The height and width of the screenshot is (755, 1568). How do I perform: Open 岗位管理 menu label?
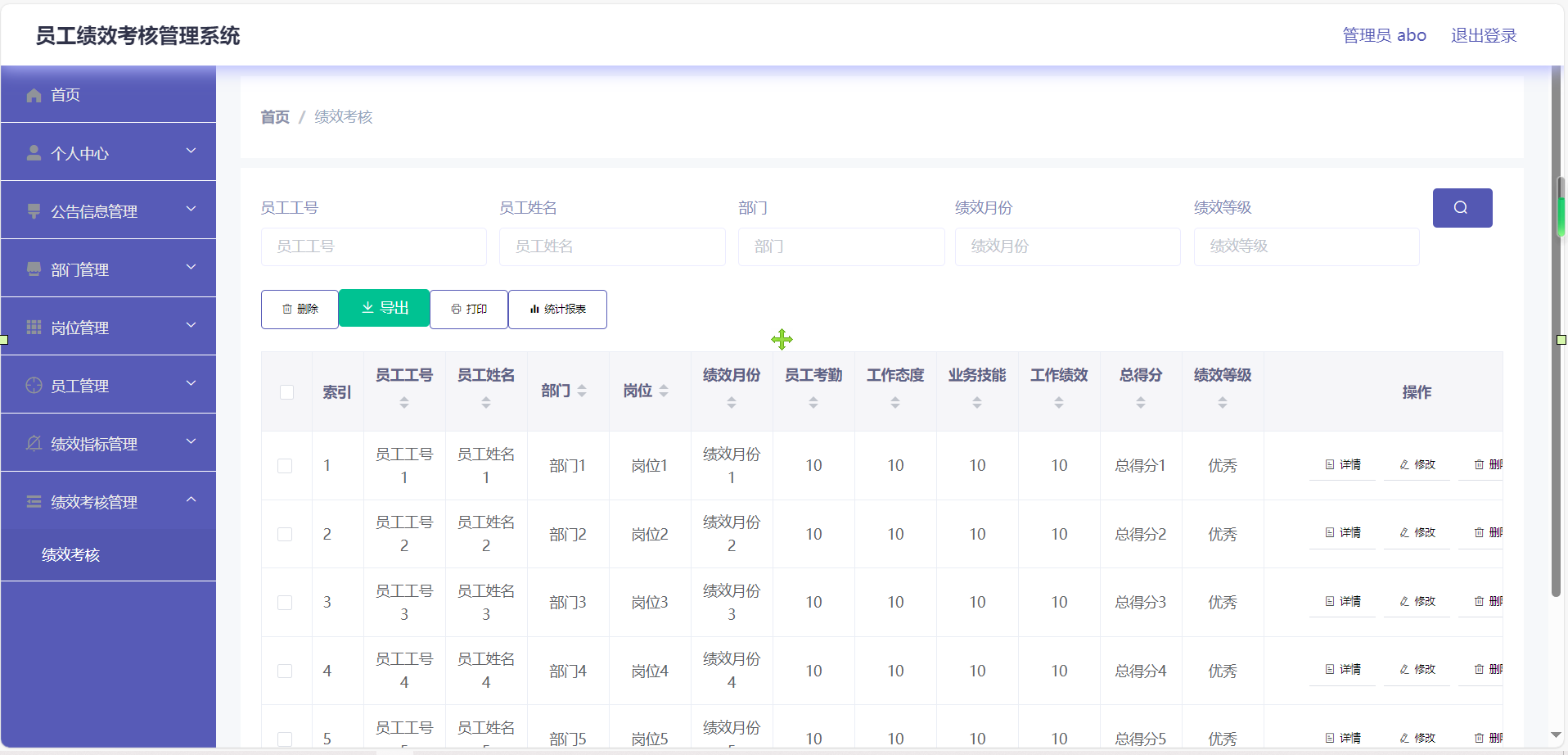[x=79, y=328]
